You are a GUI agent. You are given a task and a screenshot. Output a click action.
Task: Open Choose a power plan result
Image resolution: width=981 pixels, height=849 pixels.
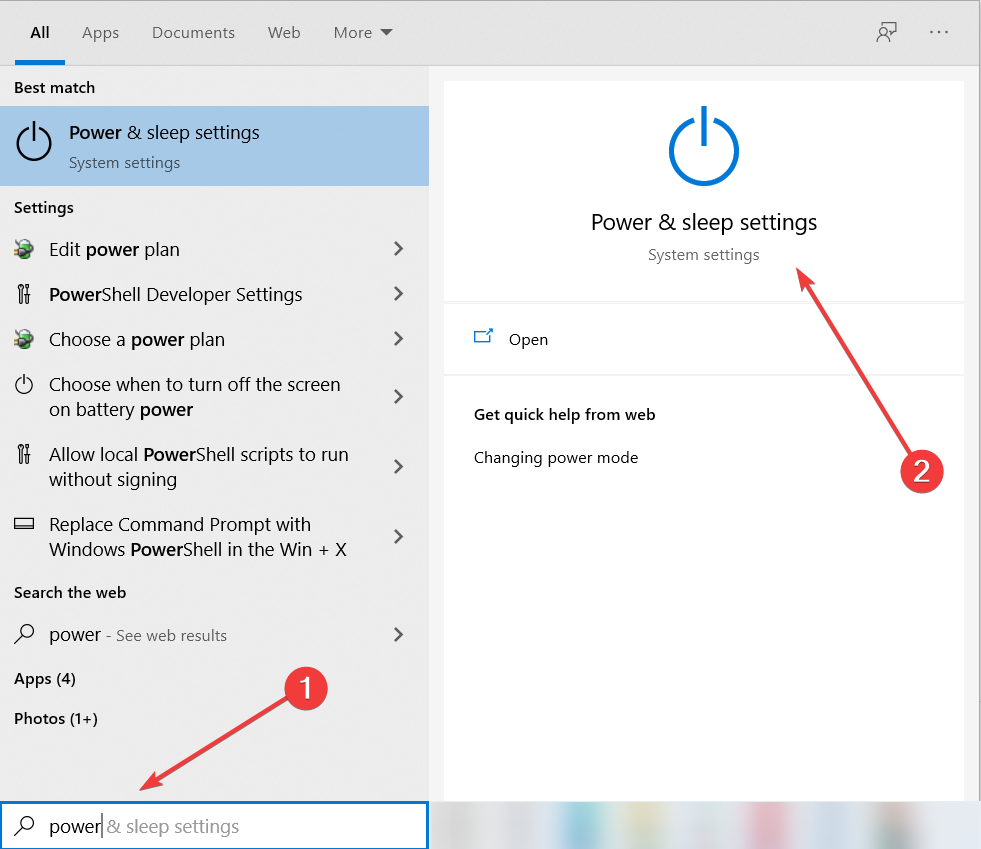(x=215, y=339)
